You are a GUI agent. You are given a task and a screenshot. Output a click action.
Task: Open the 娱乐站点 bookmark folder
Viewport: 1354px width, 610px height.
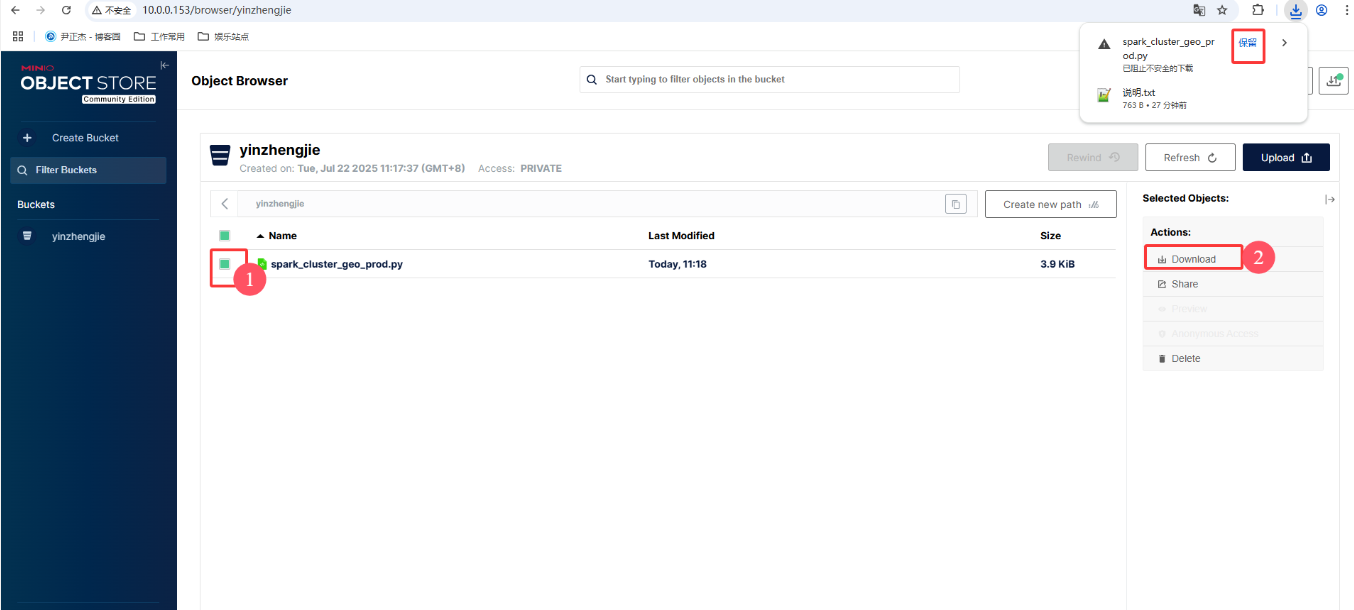point(223,36)
